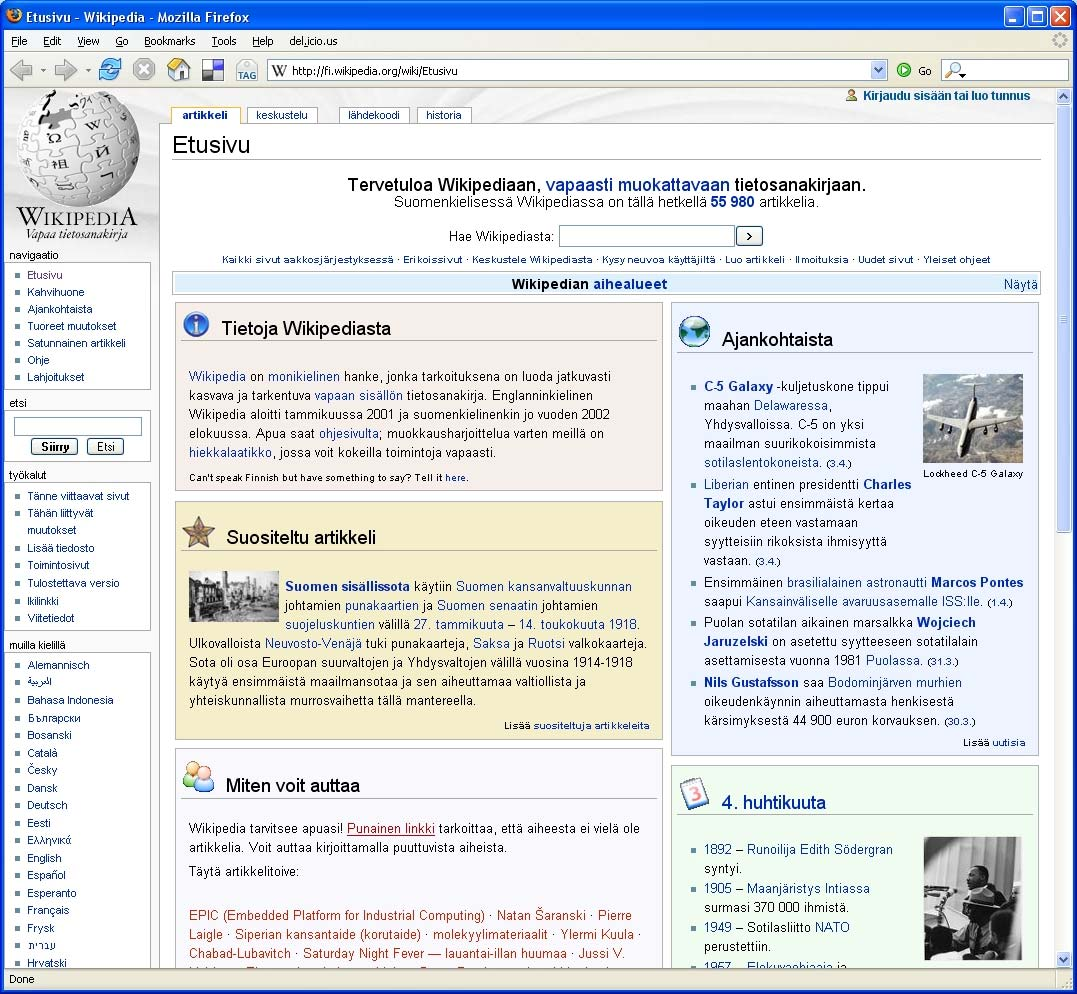1077x994 pixels.
Task: Click the user icon beside Kirjaudu sisään
Action: pos(852,95)
